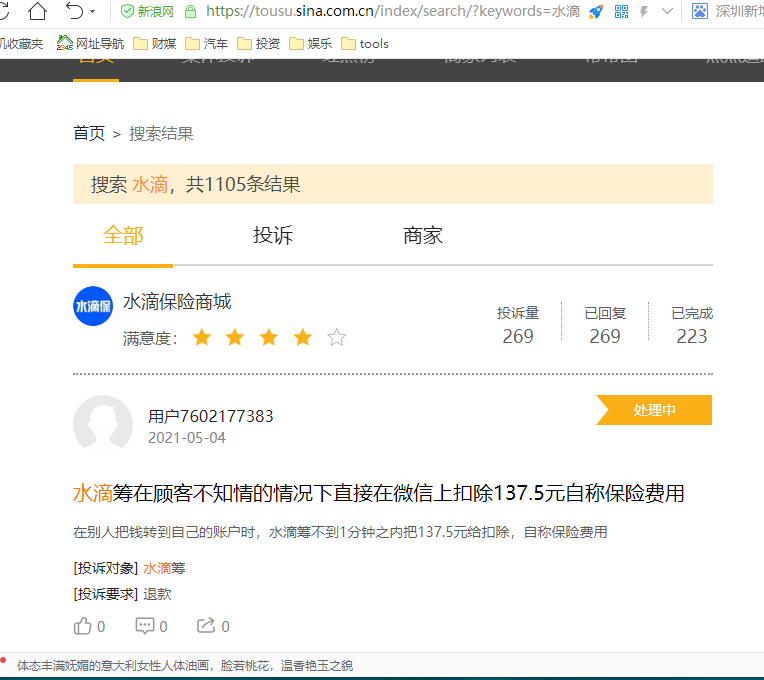764x680 pixels.
Task: Click the first satisfaction star
Action: click(x=202, y=337)
